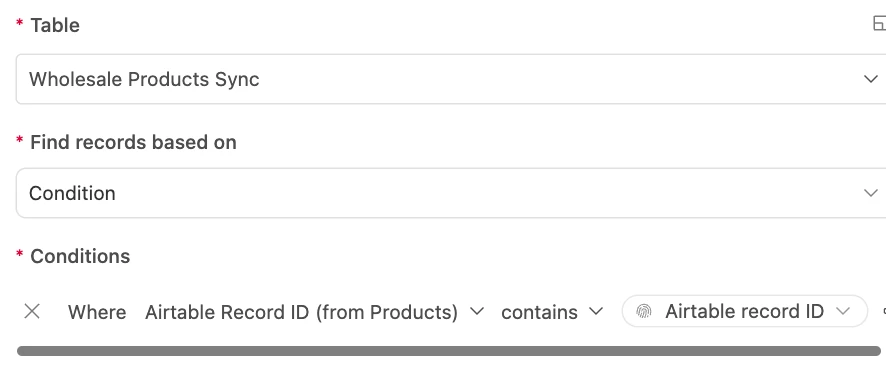Viewport: 886px width, 366px height.
Task: Remove the condition with the X icon
Action: pyautogui.click(x=32, y=311)
